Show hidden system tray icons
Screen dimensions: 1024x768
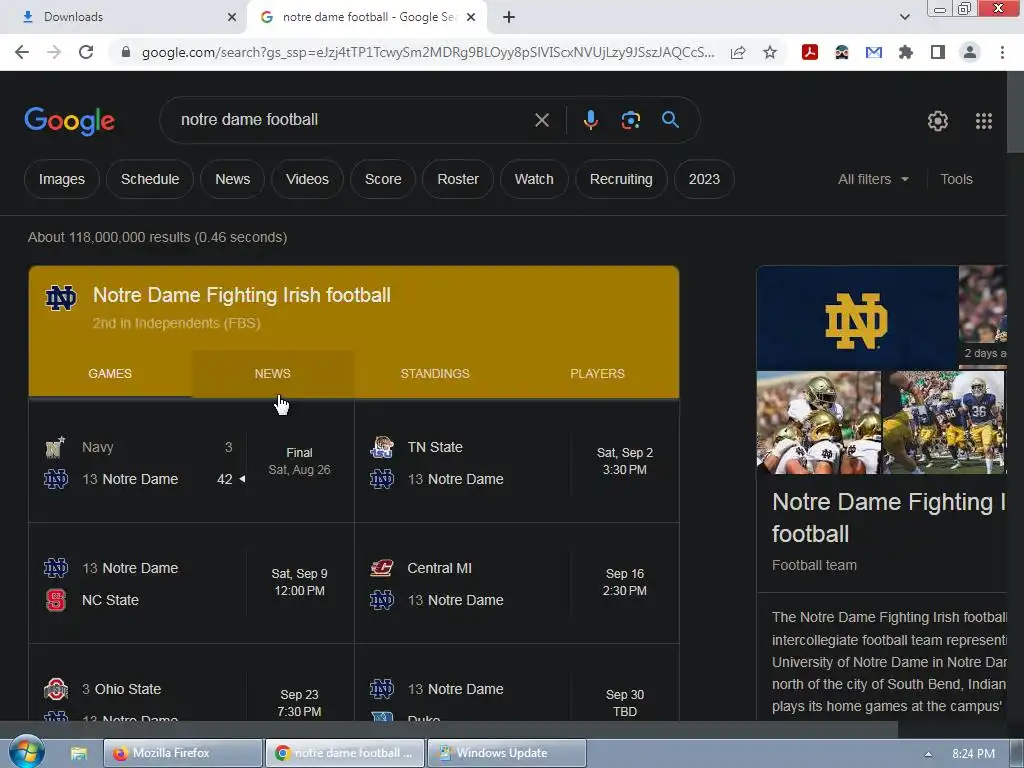click(928, 754)
